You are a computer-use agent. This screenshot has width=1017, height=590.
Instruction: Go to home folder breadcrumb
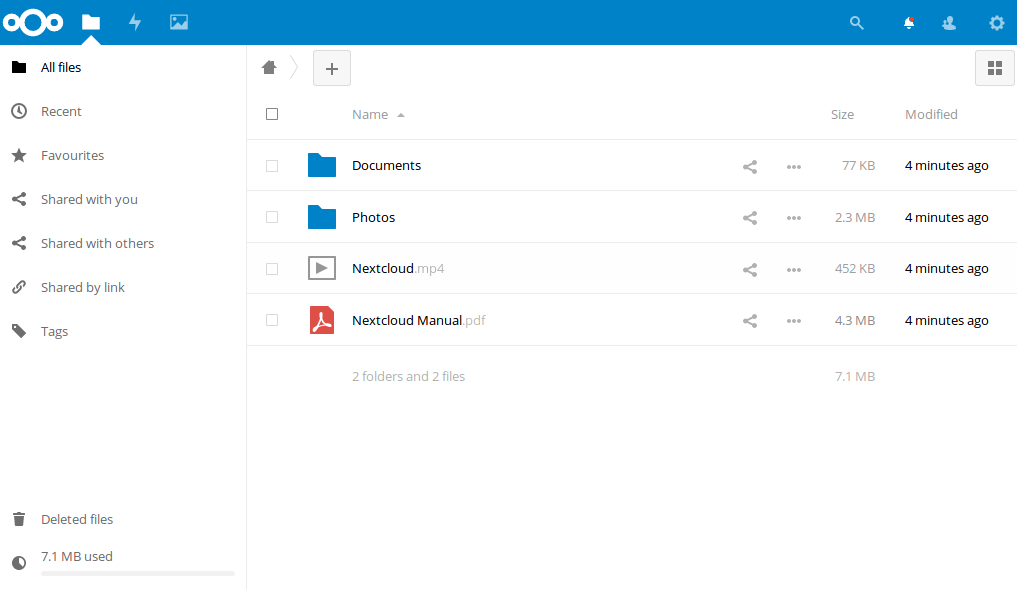269,67
